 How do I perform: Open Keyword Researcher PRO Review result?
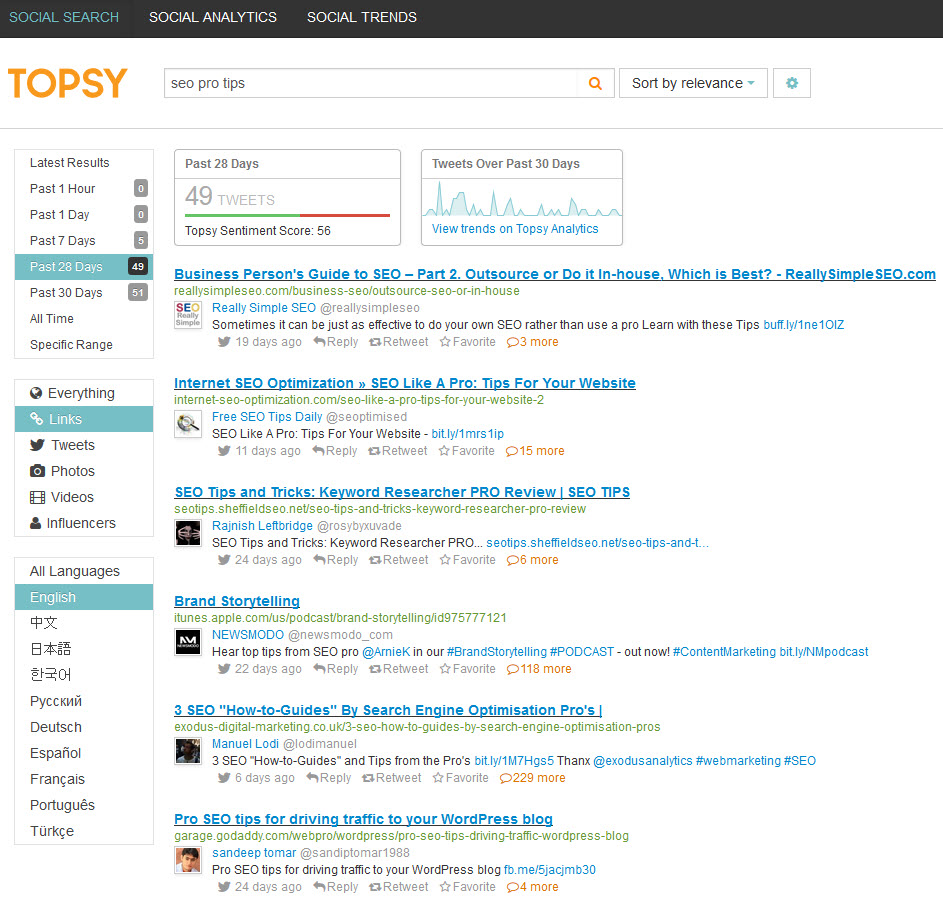click(x=402, y=492)
